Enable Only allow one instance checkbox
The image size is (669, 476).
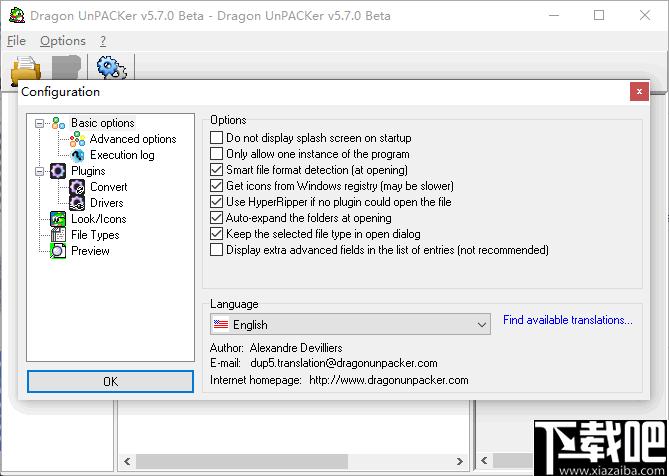pos(217,154)
